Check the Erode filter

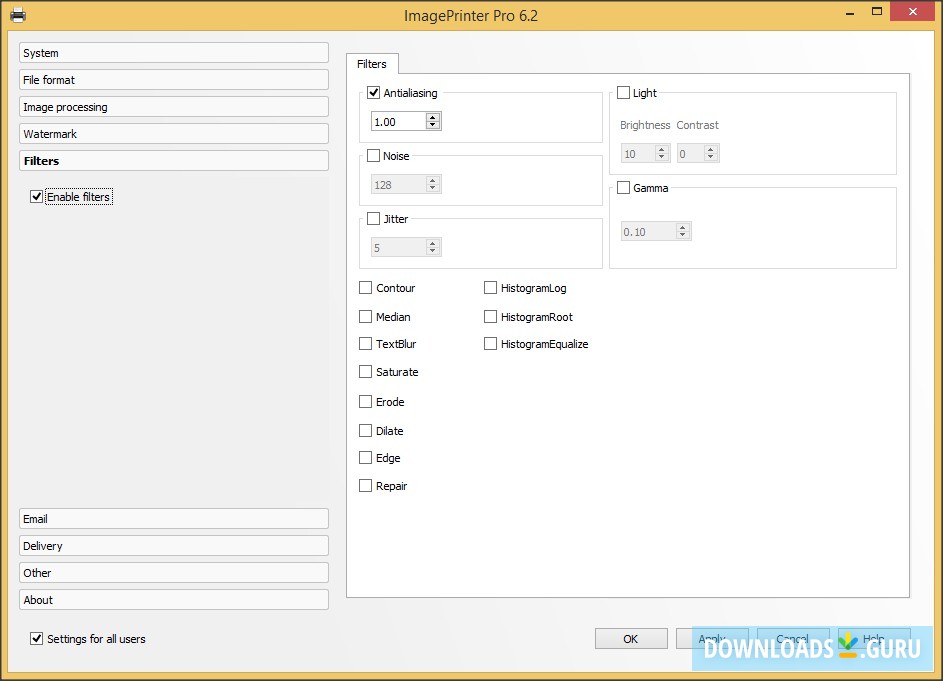365,401
